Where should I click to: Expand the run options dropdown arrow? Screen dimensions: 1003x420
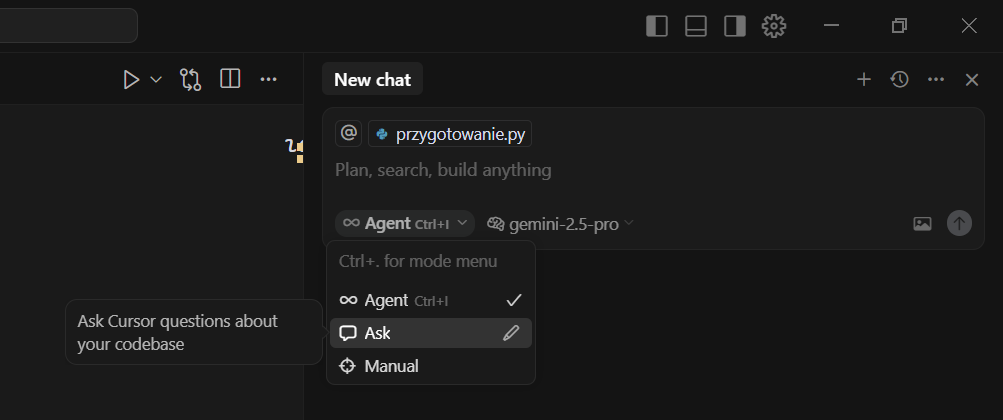[x=155, y=80]
